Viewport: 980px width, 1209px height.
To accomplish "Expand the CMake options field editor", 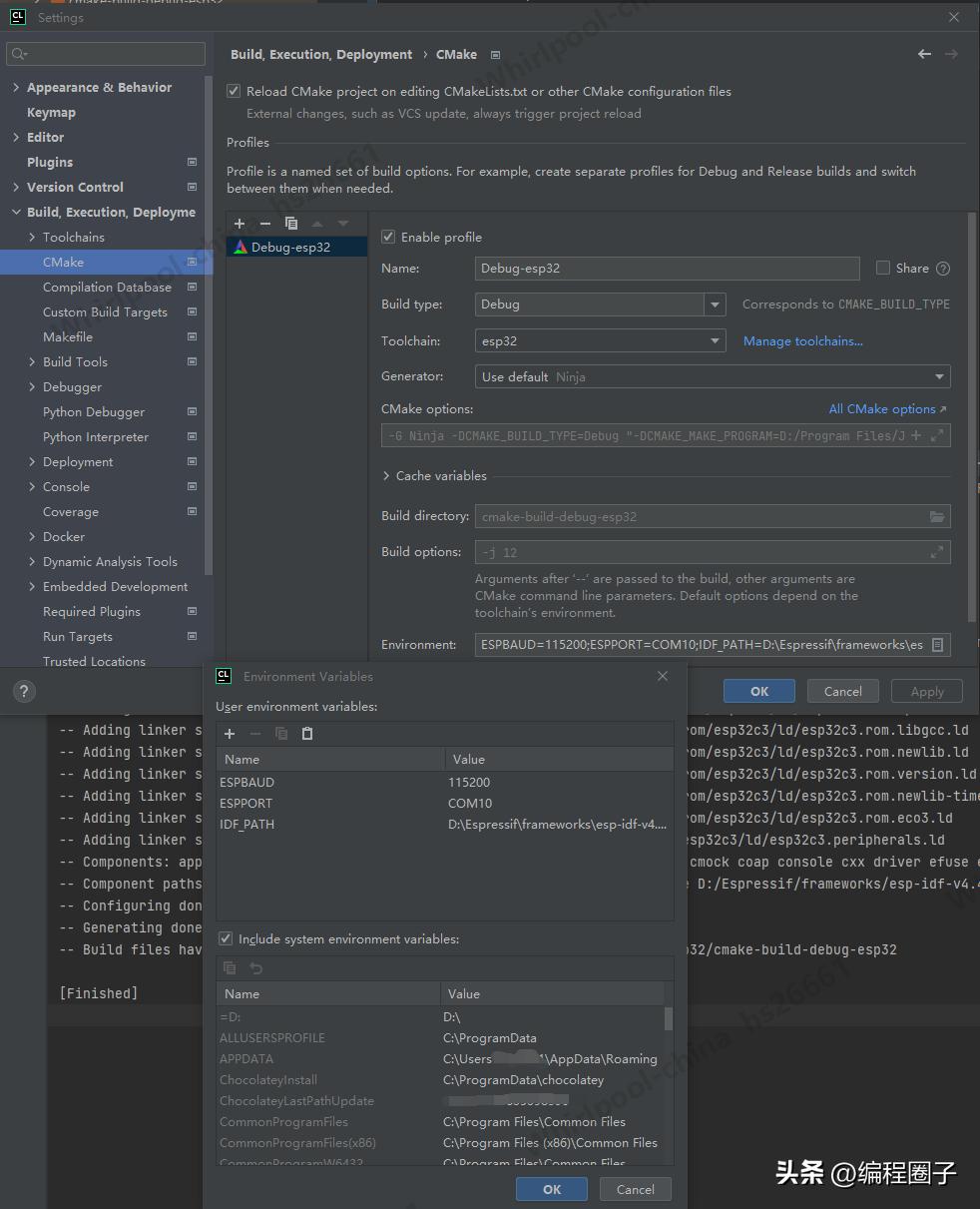I will point(935,434).
